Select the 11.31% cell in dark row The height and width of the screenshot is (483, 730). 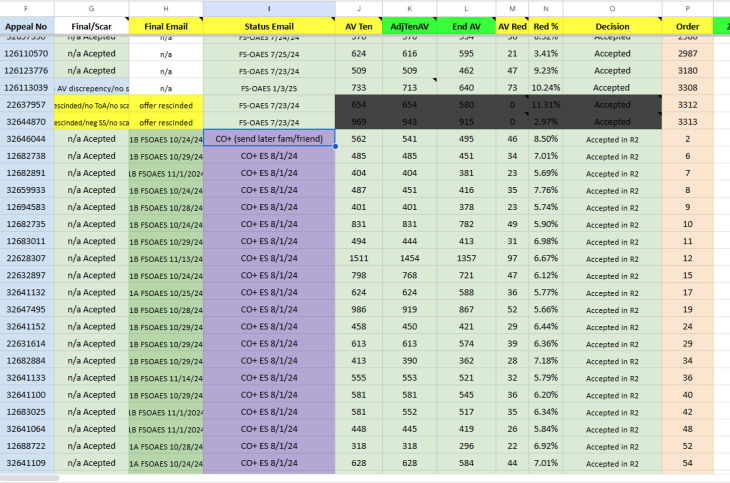click(545, 105)
